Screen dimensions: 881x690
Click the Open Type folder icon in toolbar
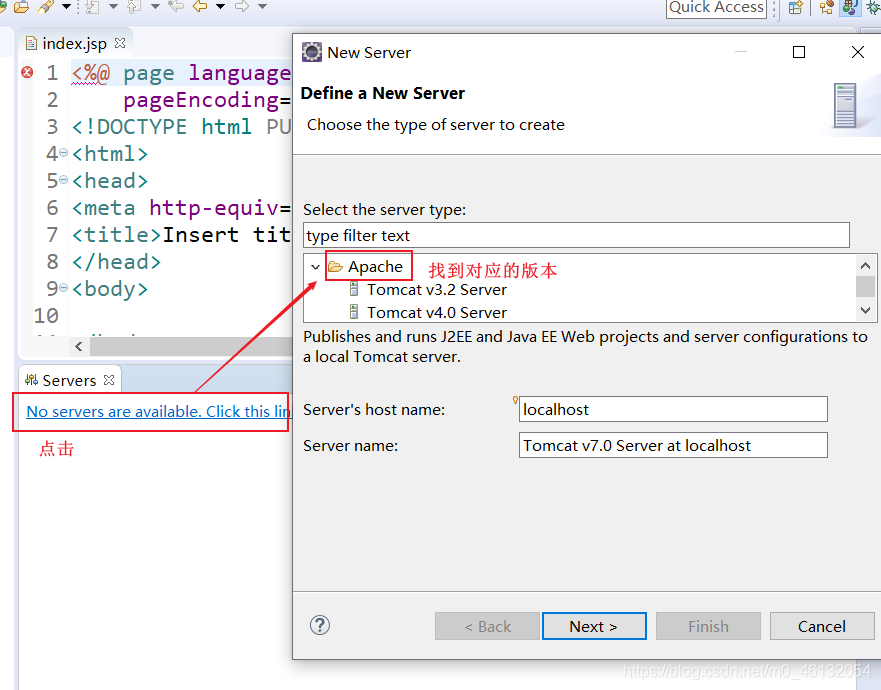(x=21, y=7)
